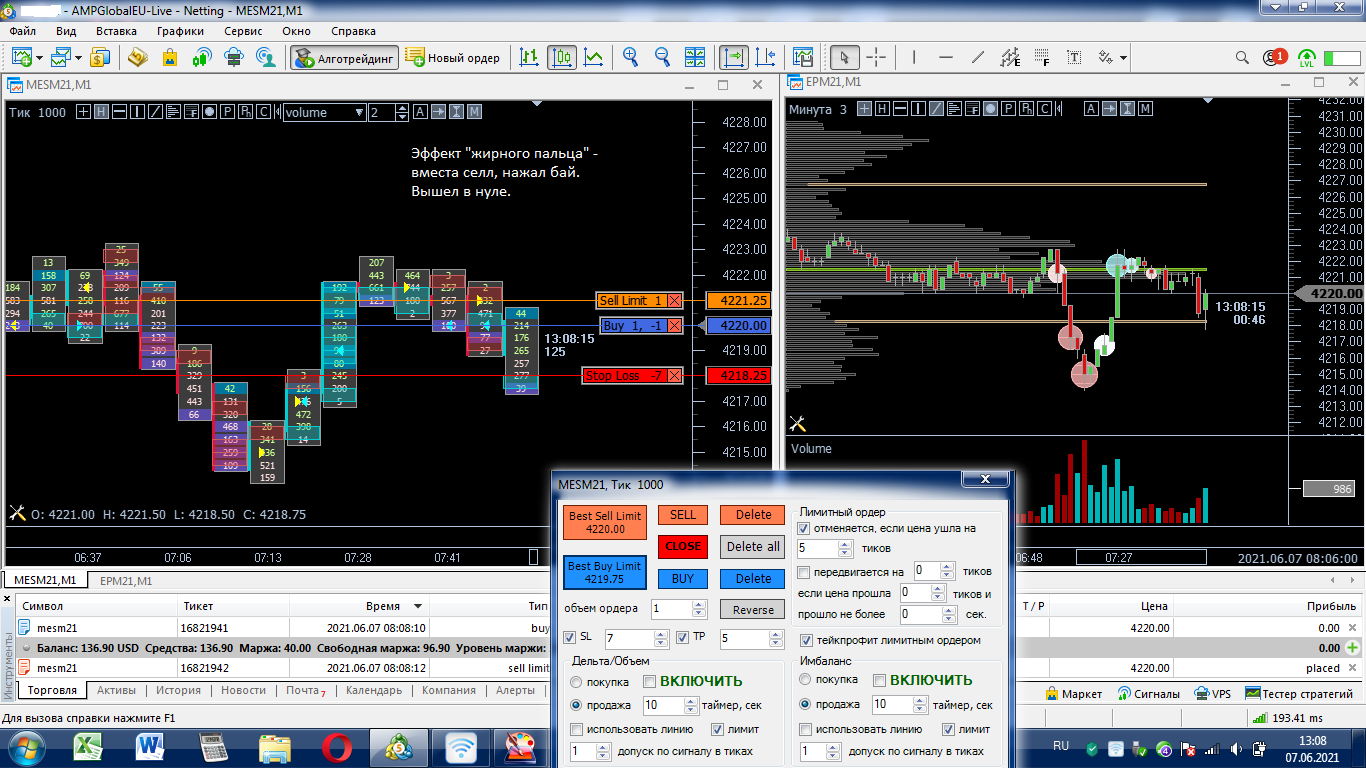Open the volume dropdown on the MESM21 chart

pos(360,112)
